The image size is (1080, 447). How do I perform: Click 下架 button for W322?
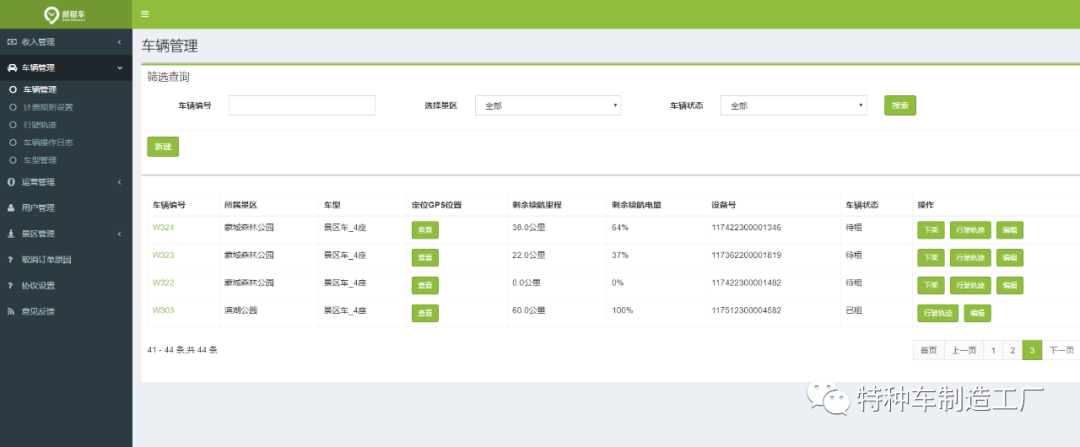931,285
